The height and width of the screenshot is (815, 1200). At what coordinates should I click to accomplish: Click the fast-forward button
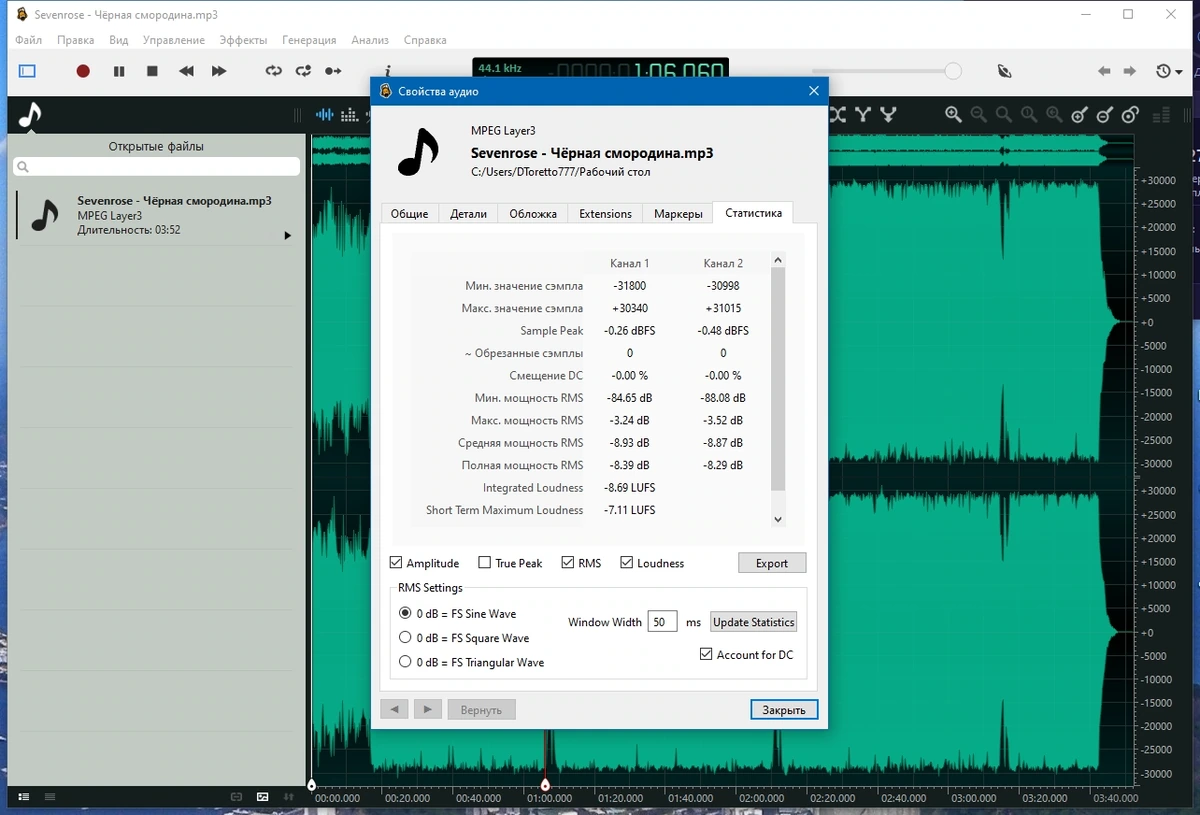[219, 71]
